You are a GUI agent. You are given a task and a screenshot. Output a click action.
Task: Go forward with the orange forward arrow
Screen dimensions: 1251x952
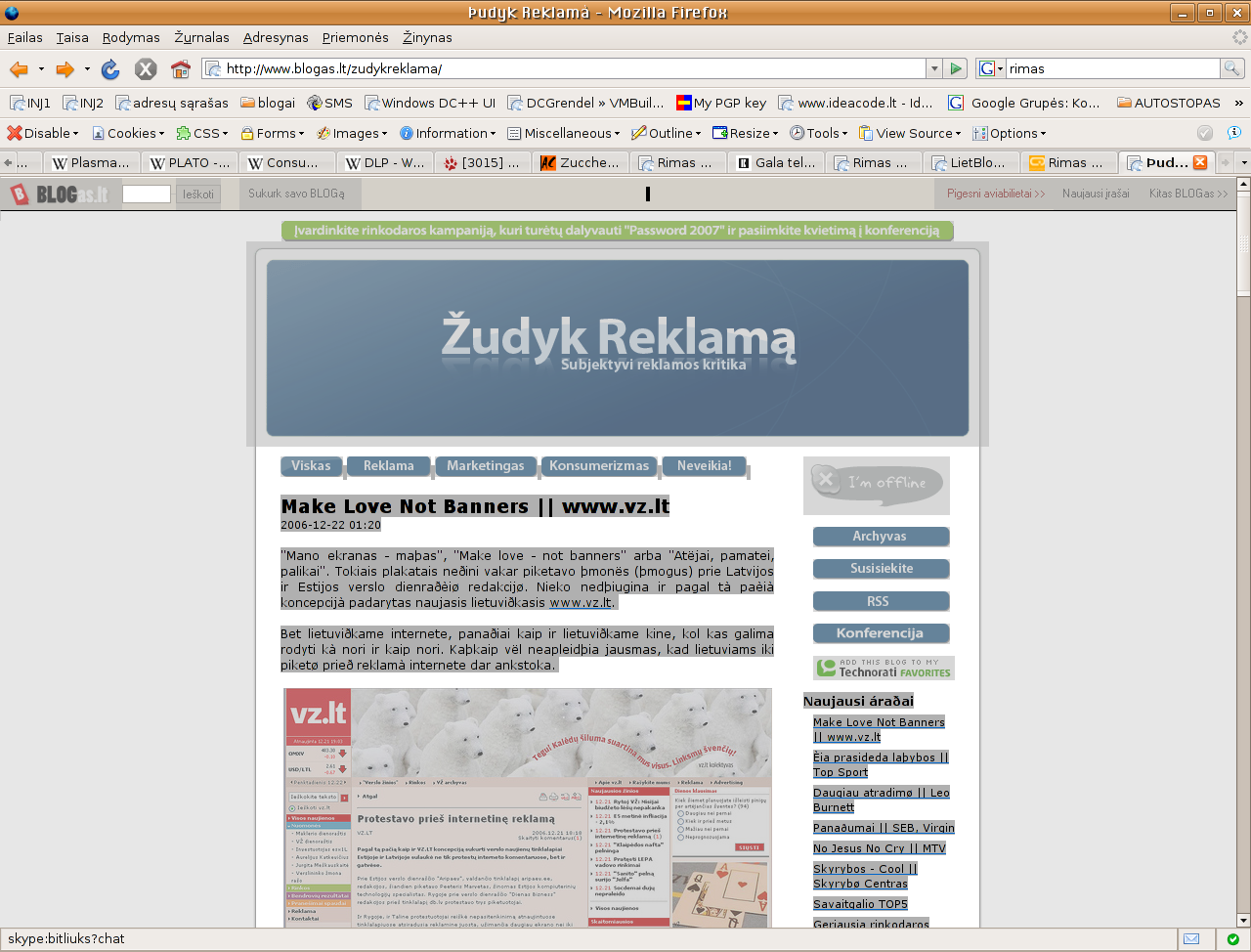pyautogui.click(x=65, y=68)
